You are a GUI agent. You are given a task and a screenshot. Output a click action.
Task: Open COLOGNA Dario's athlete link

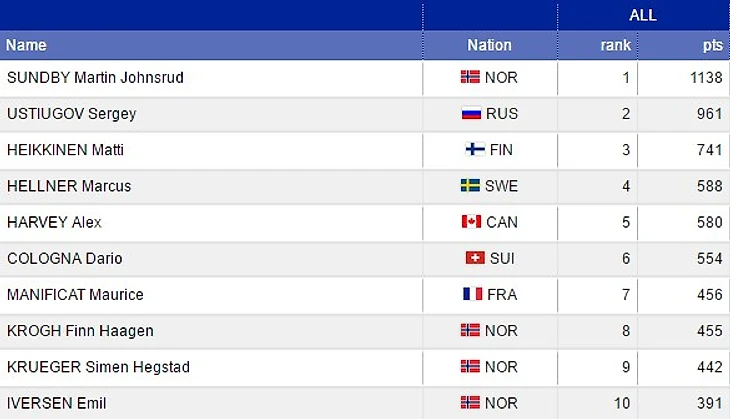65,258
